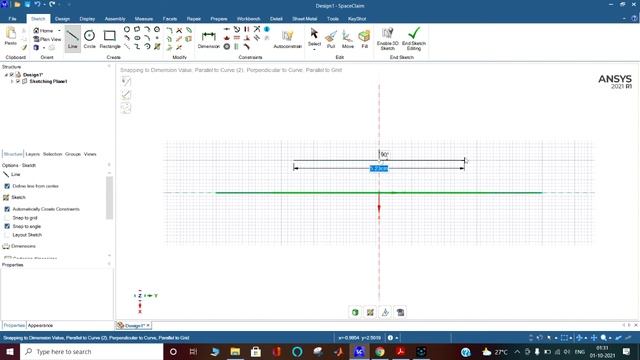This screenshot has width=640, height=360.
Task: Switch to the Measure ribbon tab
Action: click(144, 19)
